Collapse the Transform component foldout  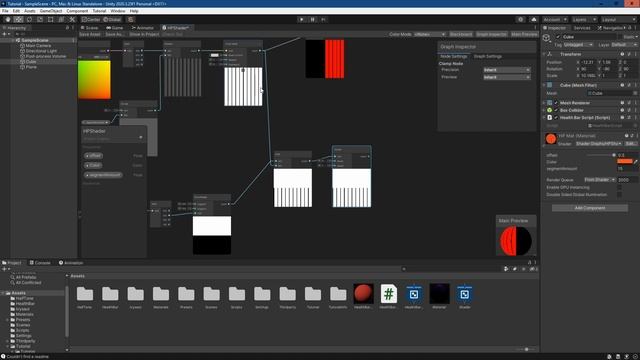point(544,54)
